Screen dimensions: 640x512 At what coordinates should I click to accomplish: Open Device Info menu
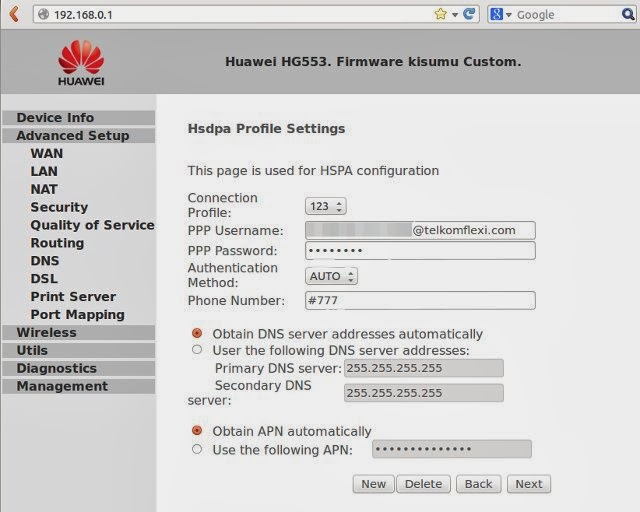[x=78, y=118]
